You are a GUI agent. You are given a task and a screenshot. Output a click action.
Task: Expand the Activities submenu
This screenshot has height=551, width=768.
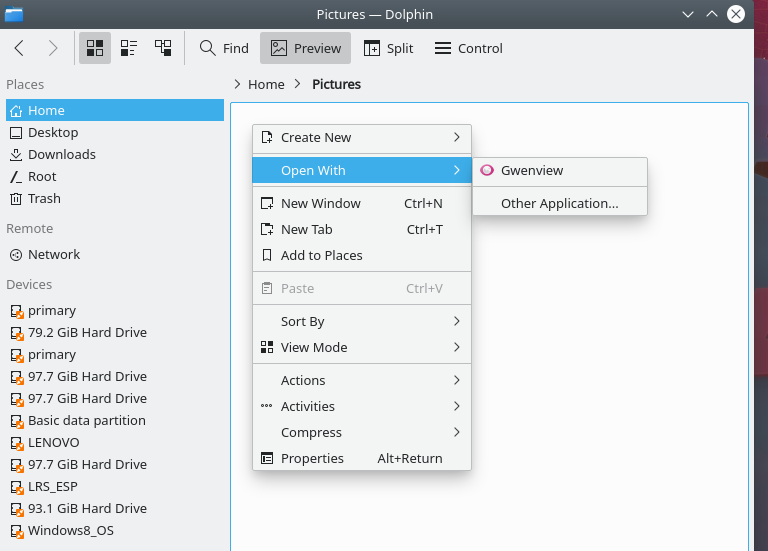click(362, 406)
